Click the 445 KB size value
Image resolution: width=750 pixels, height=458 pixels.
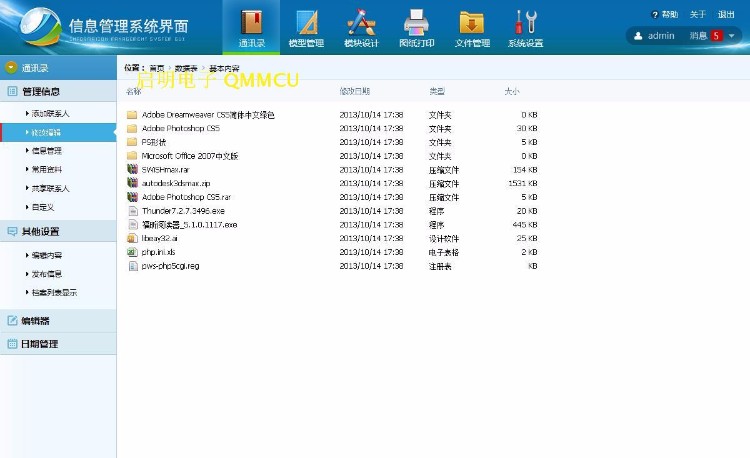tap(525, 225)
